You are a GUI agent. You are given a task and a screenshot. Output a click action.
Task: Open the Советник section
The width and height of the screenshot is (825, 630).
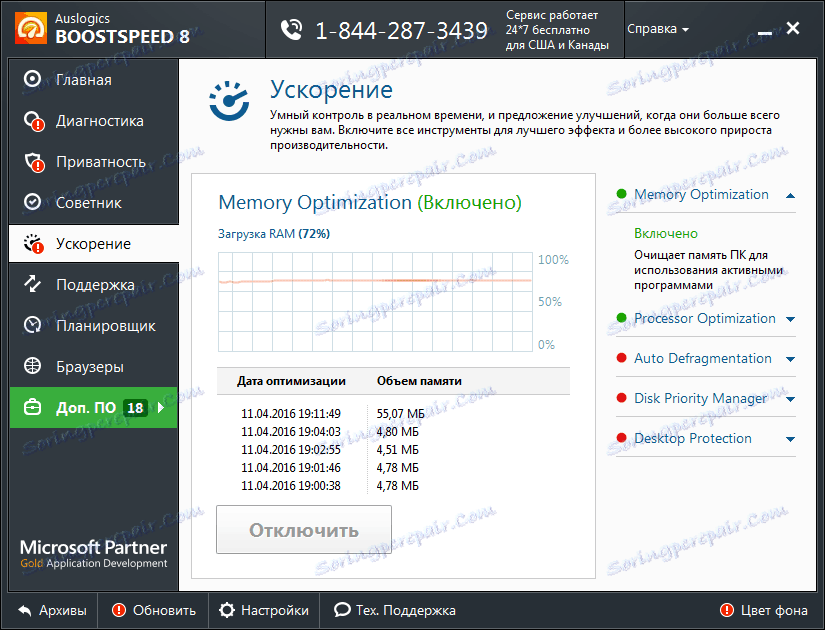coord(94,203)
